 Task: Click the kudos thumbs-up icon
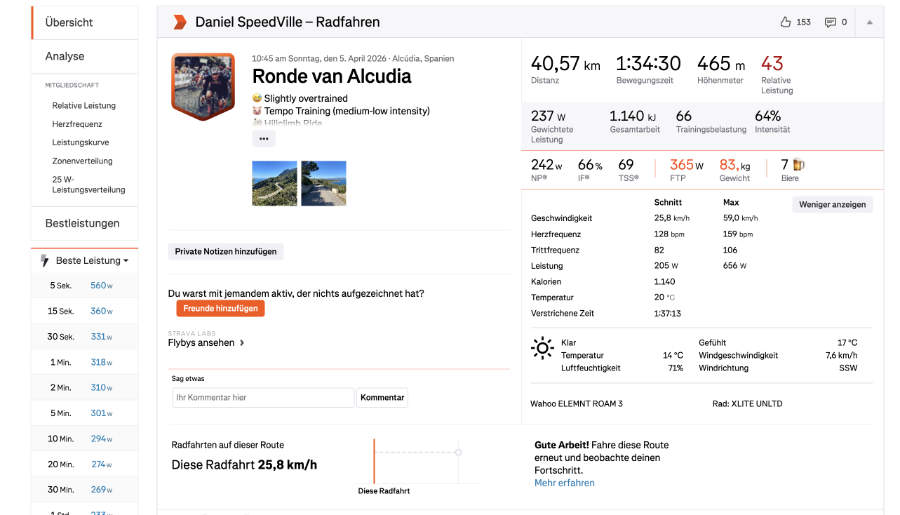pyautogui.click(x=785, y=22)
